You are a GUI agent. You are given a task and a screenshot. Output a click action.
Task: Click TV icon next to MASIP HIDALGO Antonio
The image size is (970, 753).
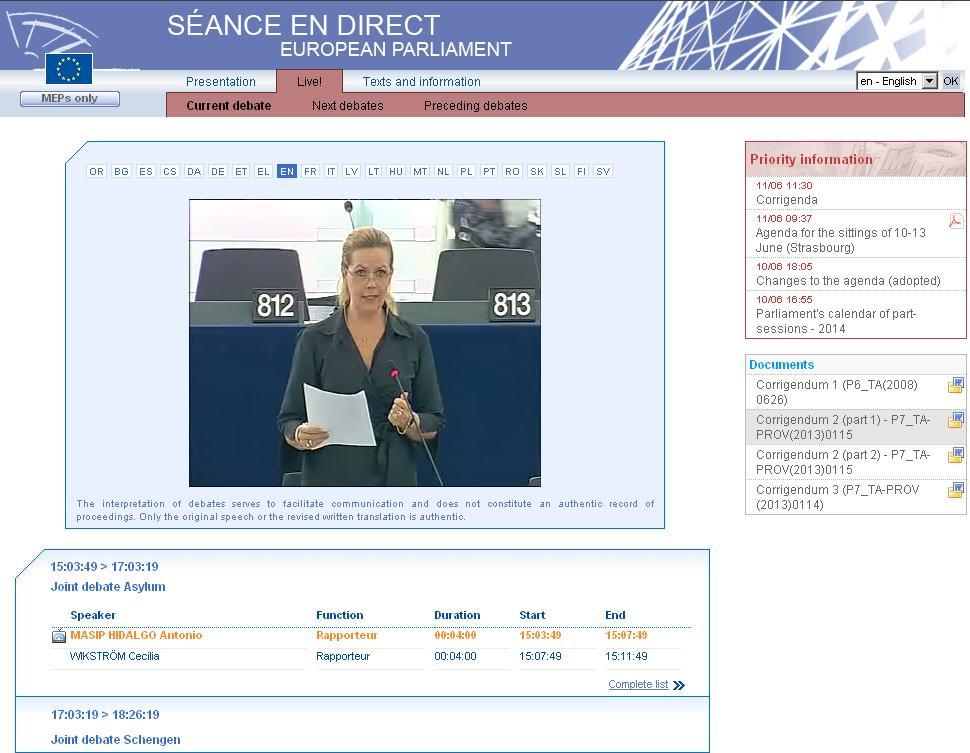pyautogui.click(x=59, y=636)
